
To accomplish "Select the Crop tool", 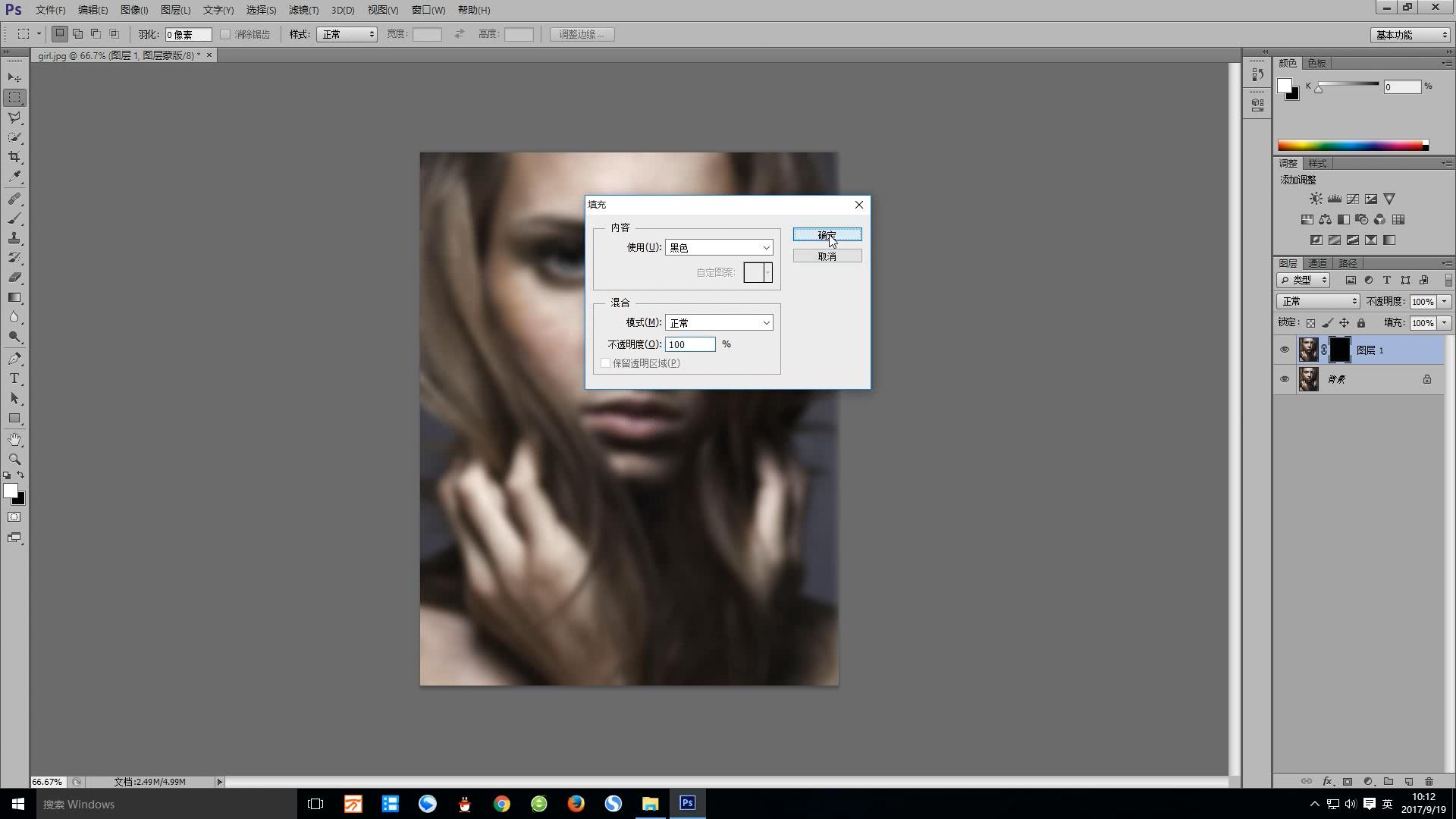I will tap(14, 157).
